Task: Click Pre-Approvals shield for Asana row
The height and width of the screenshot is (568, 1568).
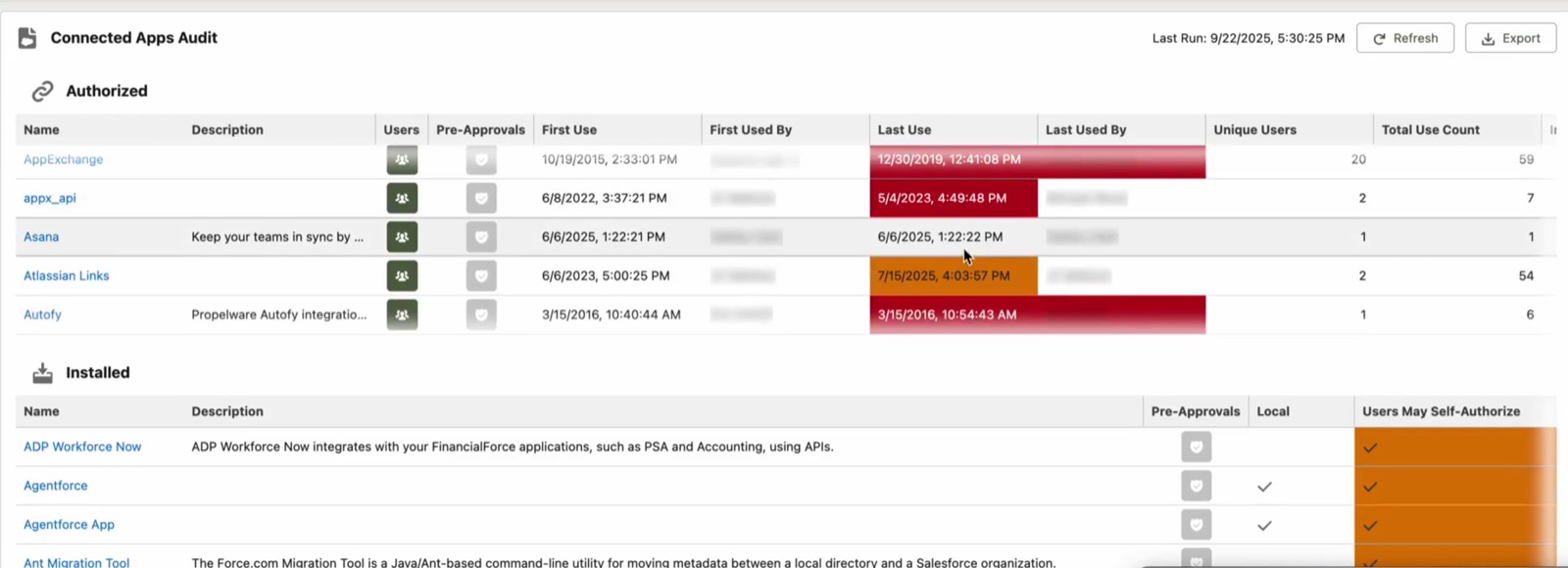Action: click(x=481, y=237)
